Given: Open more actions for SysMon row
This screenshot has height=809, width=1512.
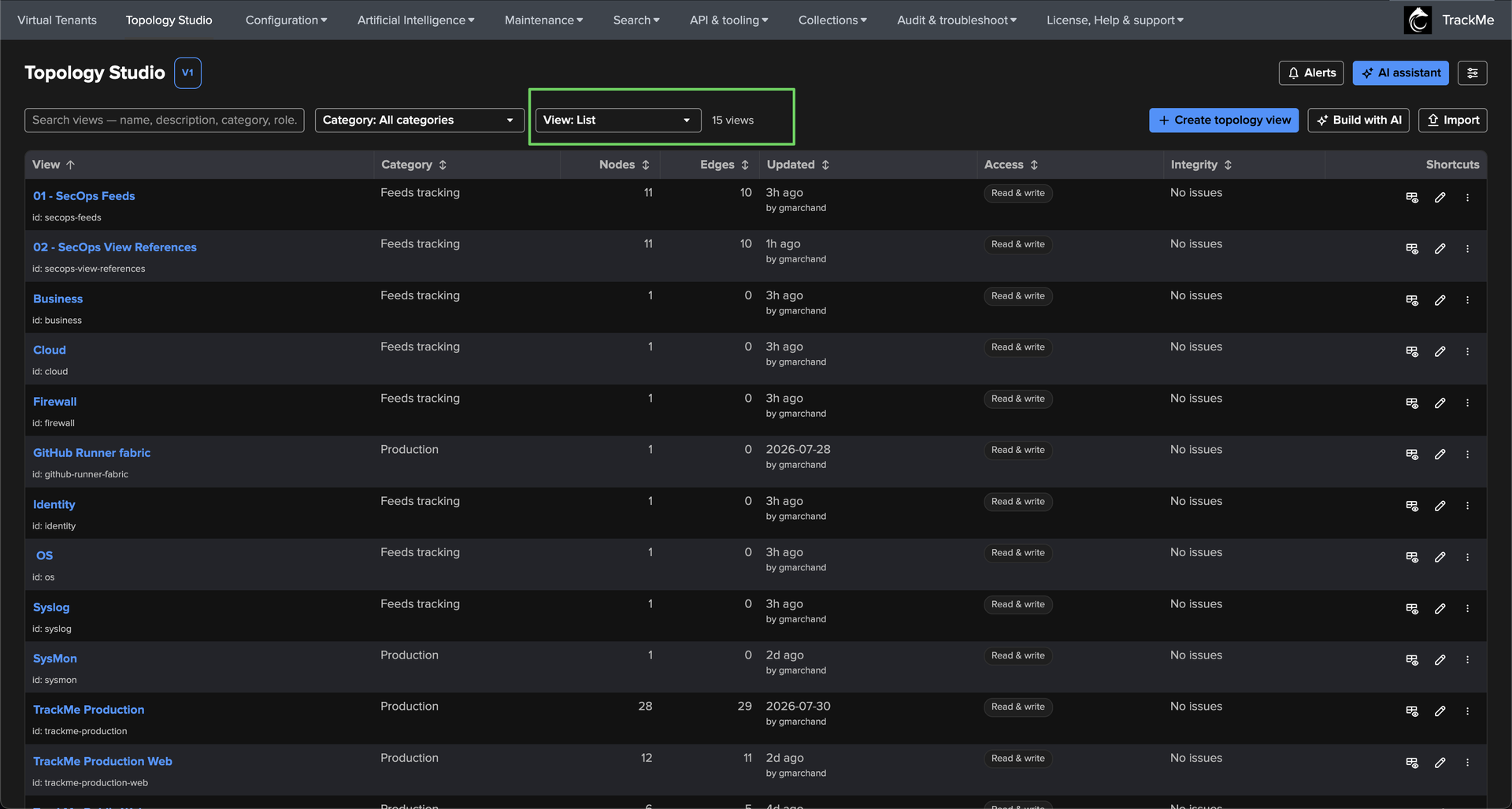Looking at the screenshot, I should 1467,660.
